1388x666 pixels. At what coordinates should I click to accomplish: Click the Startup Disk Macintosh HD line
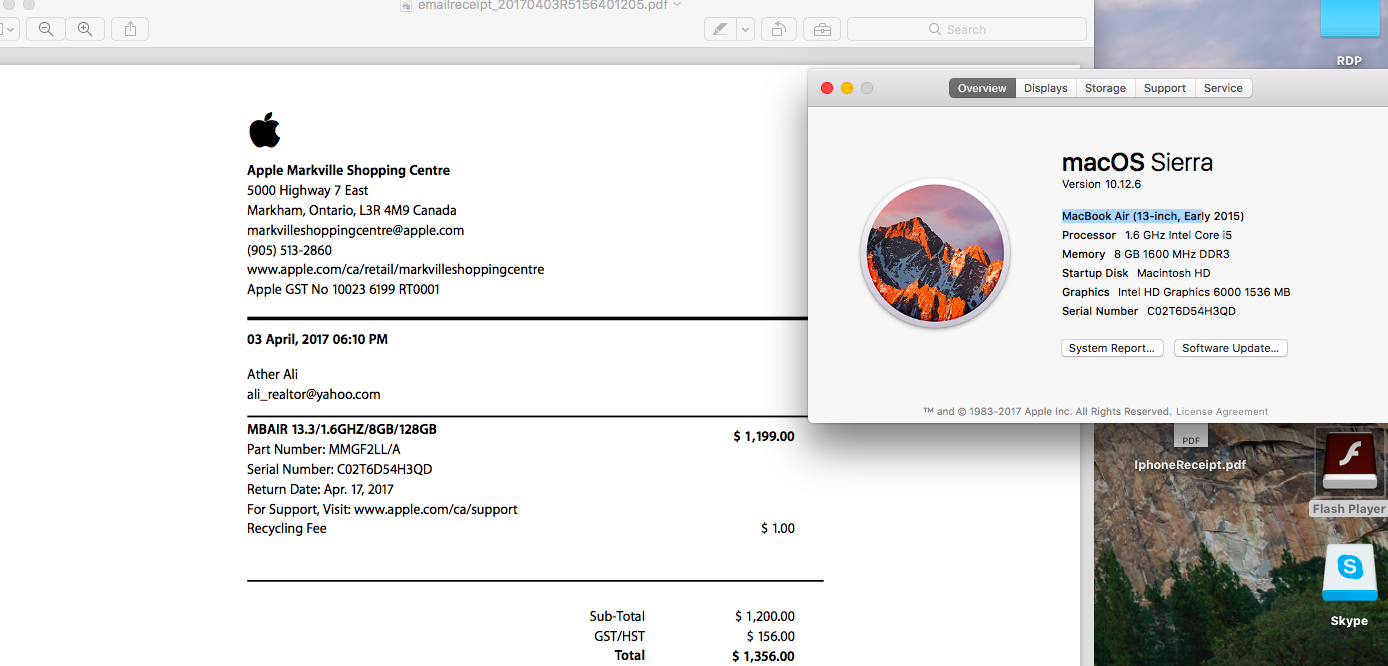pyautogui.click(x=1136, y=273)
